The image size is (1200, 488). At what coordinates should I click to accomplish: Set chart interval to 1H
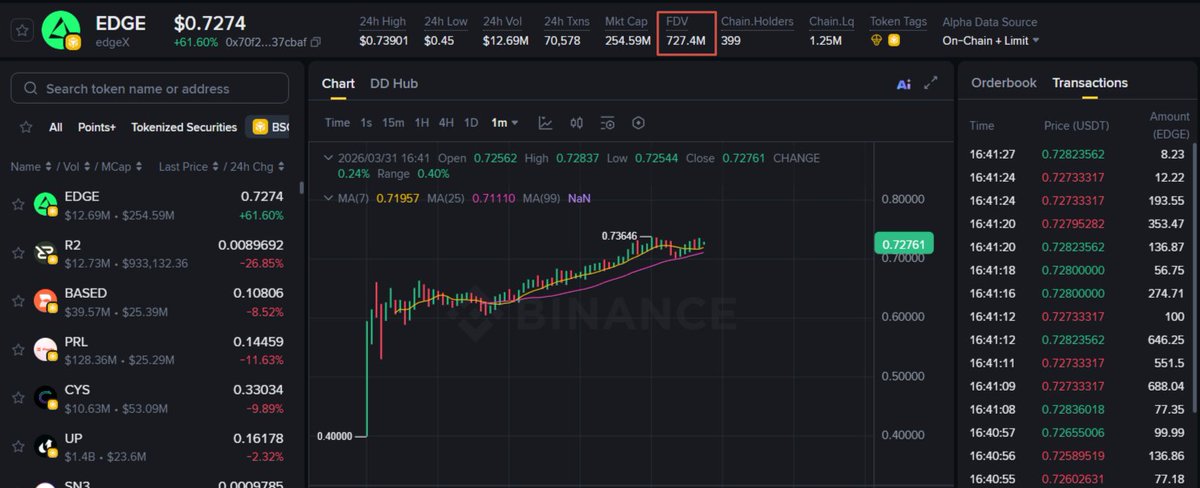[422, 123]
